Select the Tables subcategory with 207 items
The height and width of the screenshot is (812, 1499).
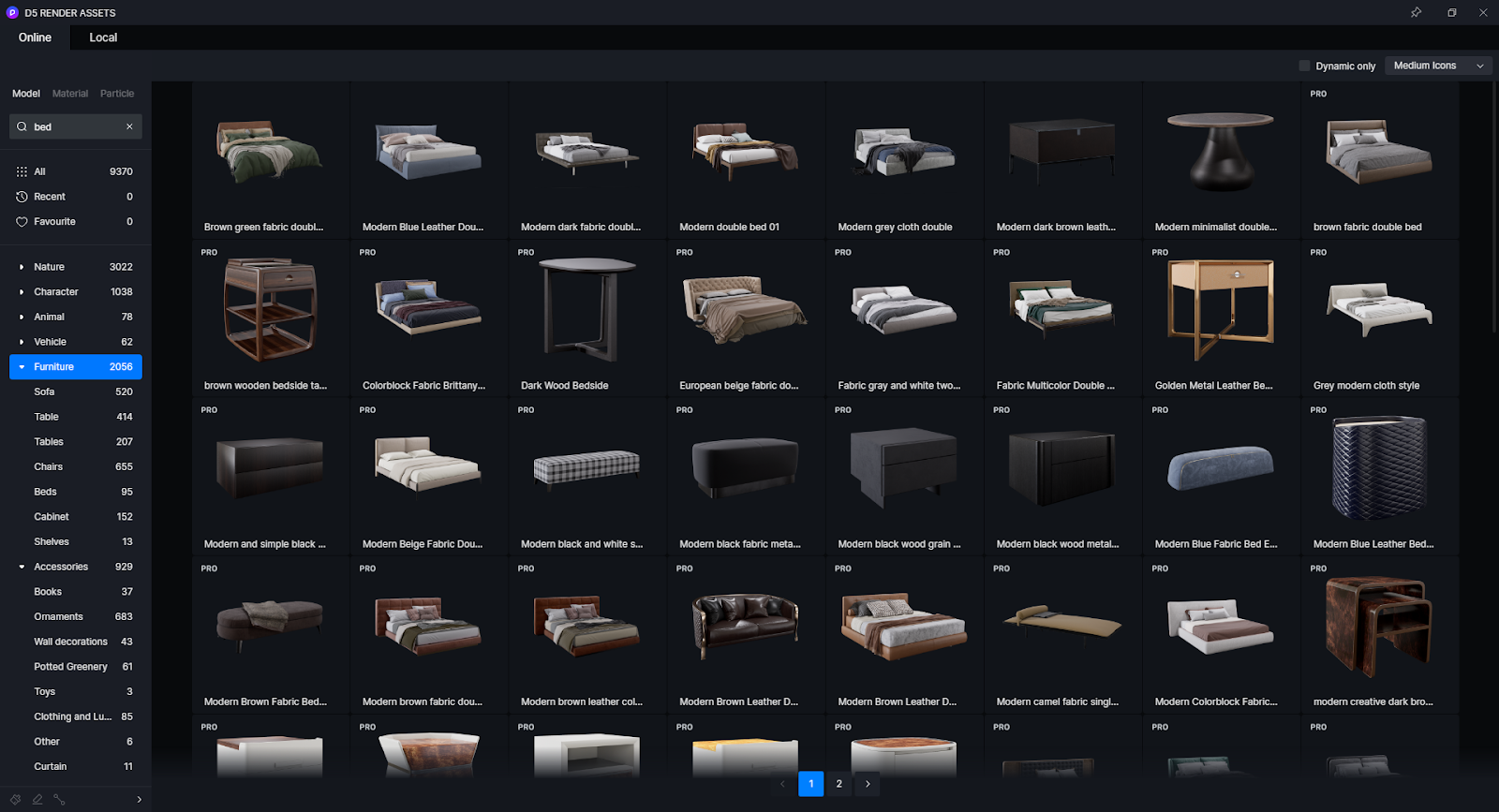pyautogui.click(x=75, y=442)
